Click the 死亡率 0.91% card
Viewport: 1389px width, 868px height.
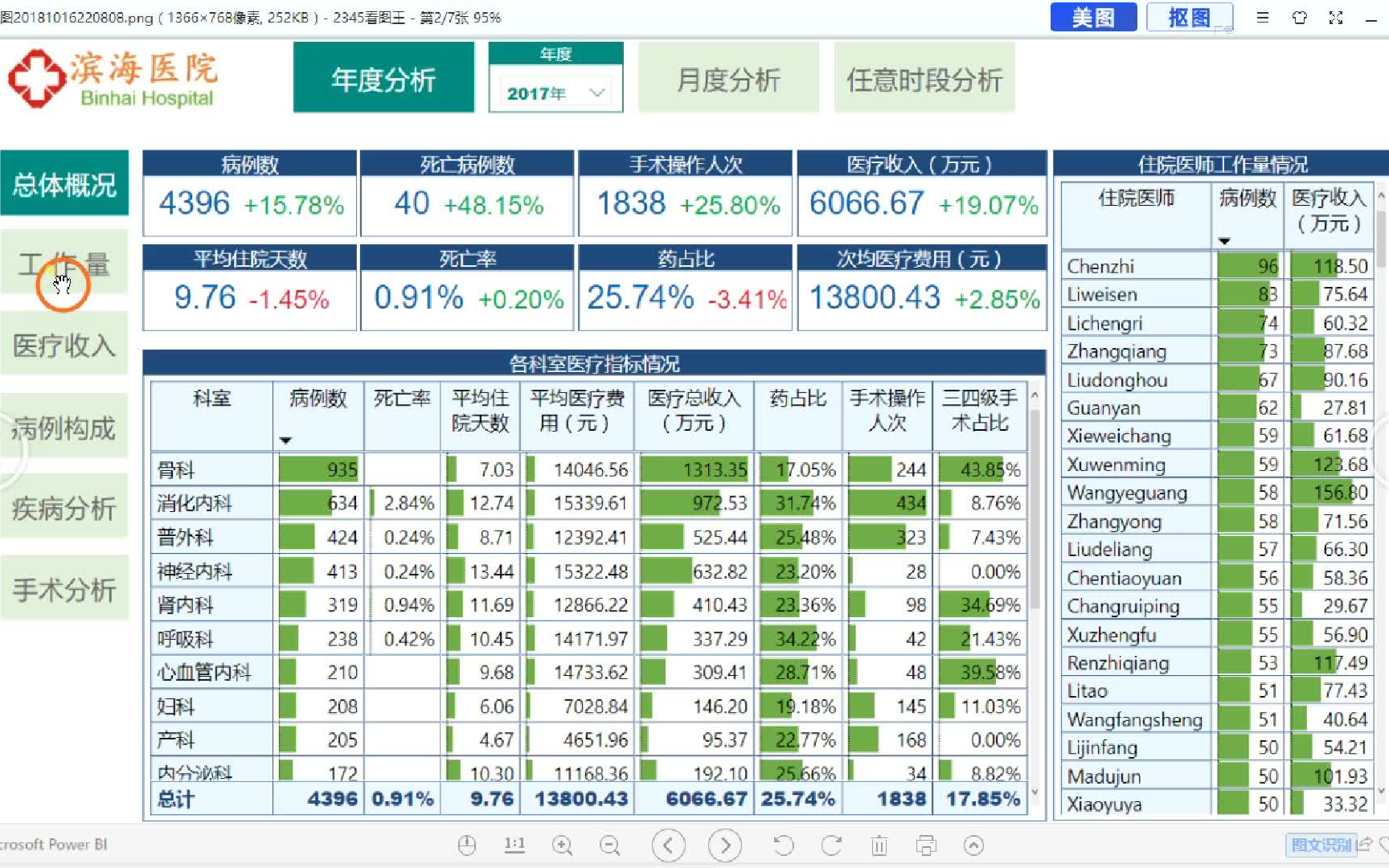(467, 288)
